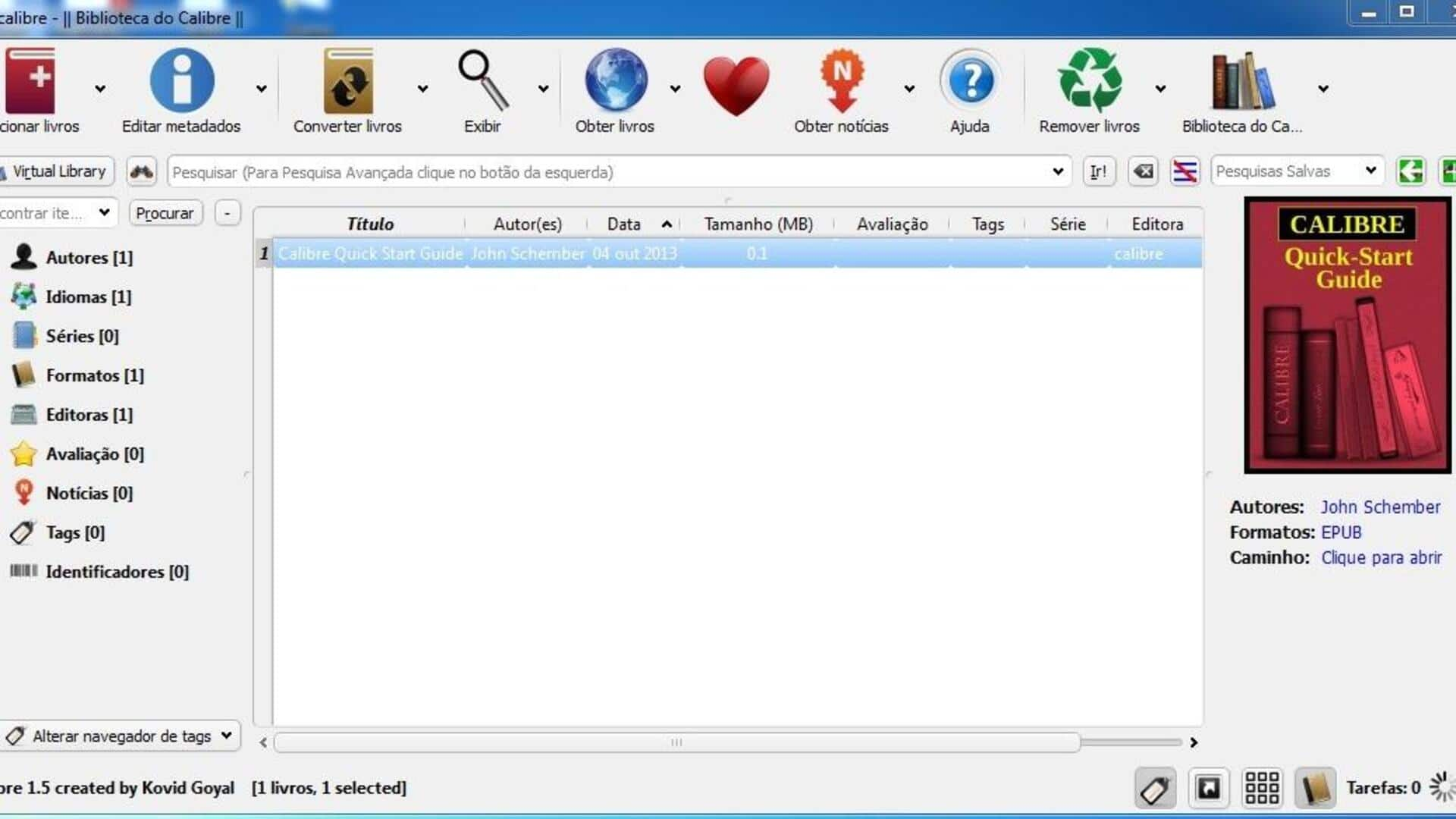Click the book list scroll right arrow
The width and height of the screenshot is (1456, 819).
1194,742
